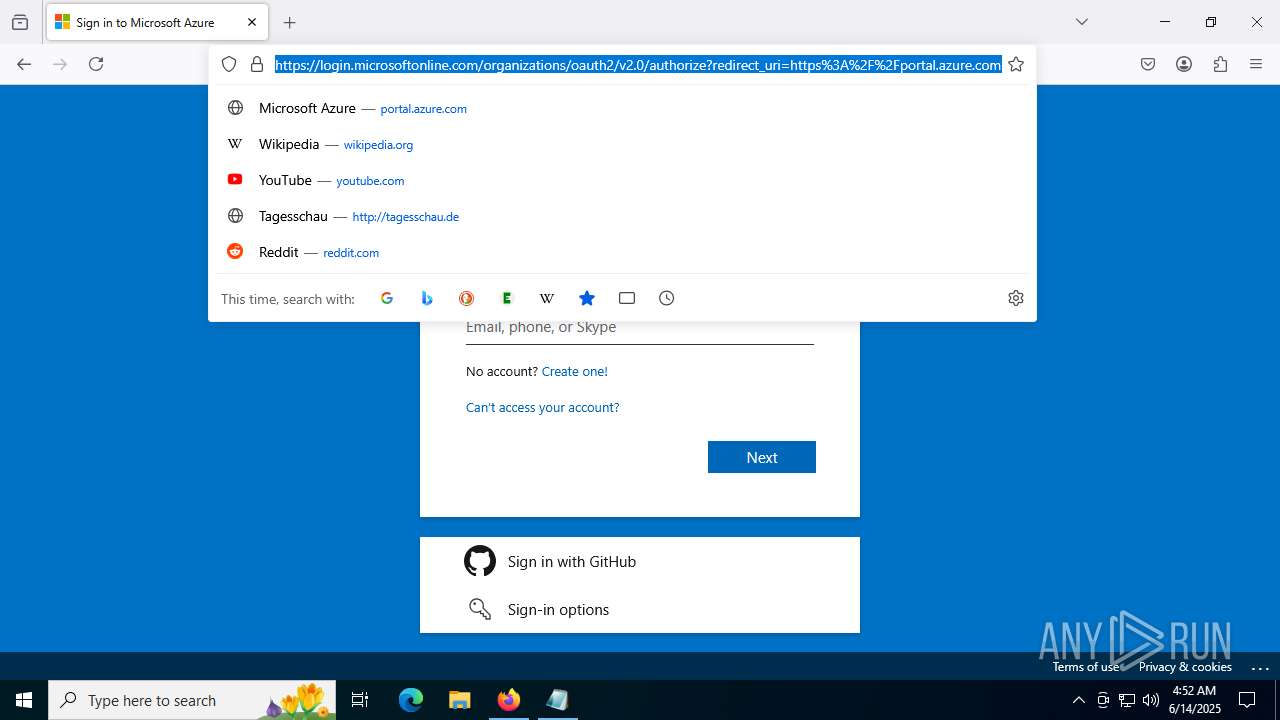Open the Windows Start menu
This screenshot has height=720, width=1280.
tap(24, 700)
